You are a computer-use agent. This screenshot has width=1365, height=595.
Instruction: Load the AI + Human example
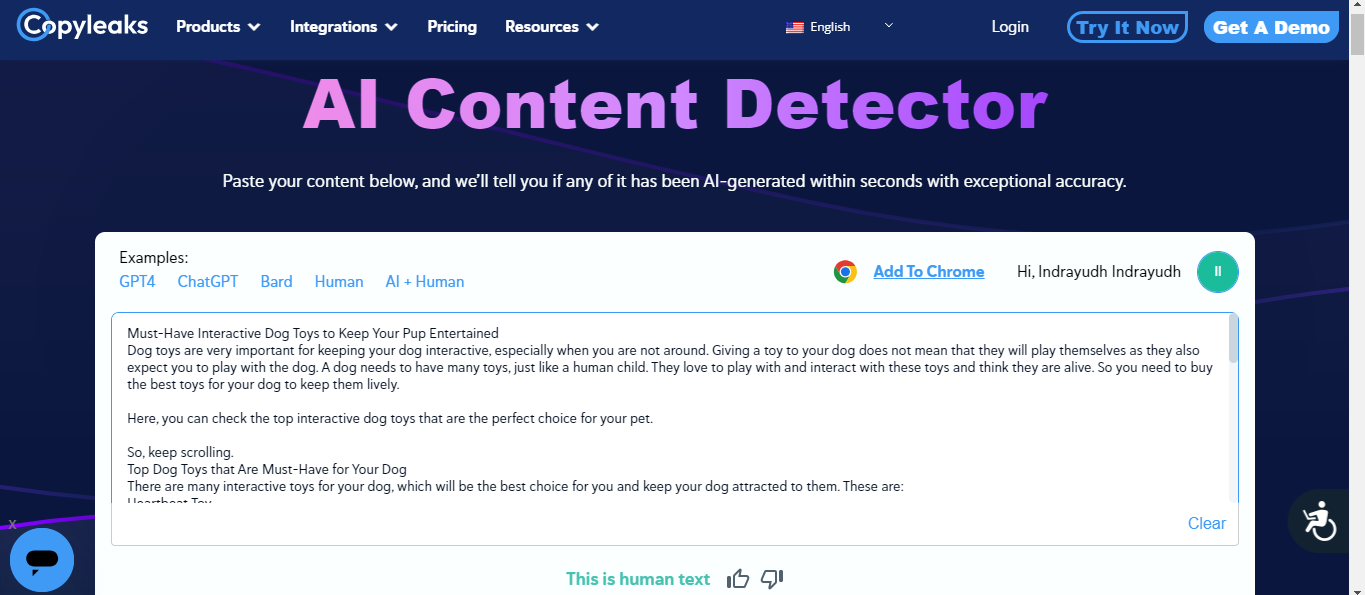(x=425, y=282)
